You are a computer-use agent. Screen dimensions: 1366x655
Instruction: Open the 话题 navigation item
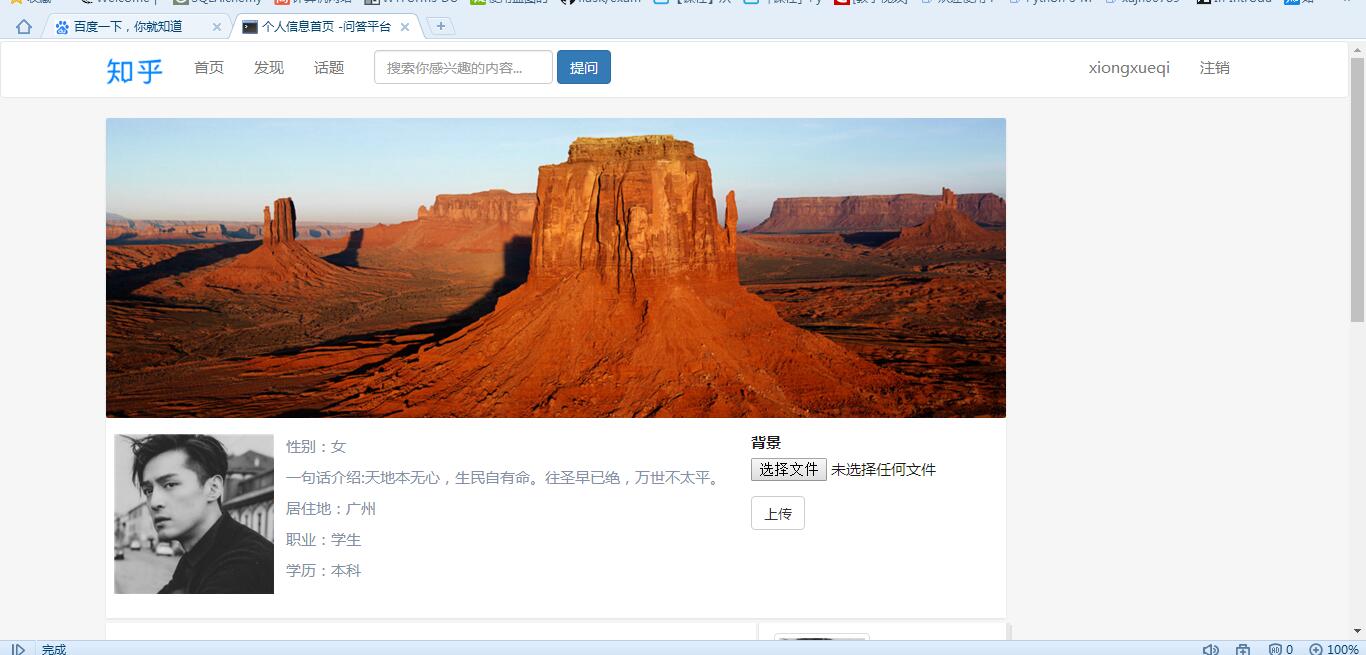(x=329, y=68)
